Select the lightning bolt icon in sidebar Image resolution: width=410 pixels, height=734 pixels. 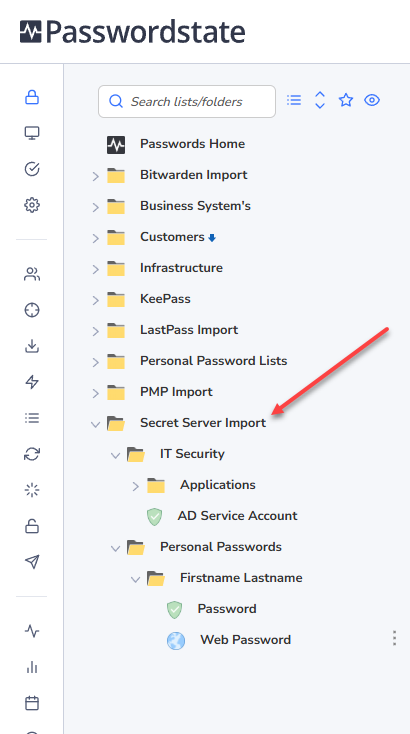tap(32, 382)
